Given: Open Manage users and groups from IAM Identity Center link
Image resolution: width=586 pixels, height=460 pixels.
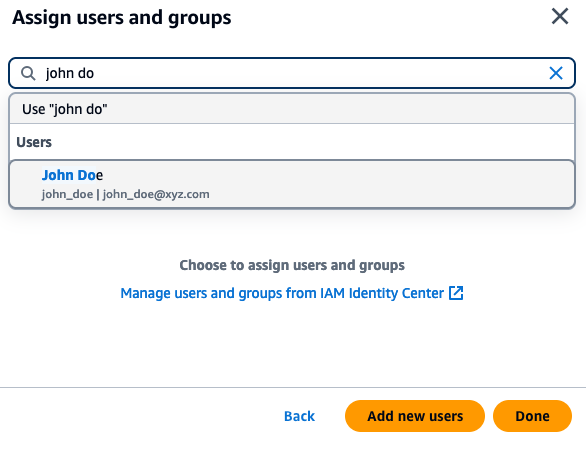Looking at the screenshot, I should point(292,293).
